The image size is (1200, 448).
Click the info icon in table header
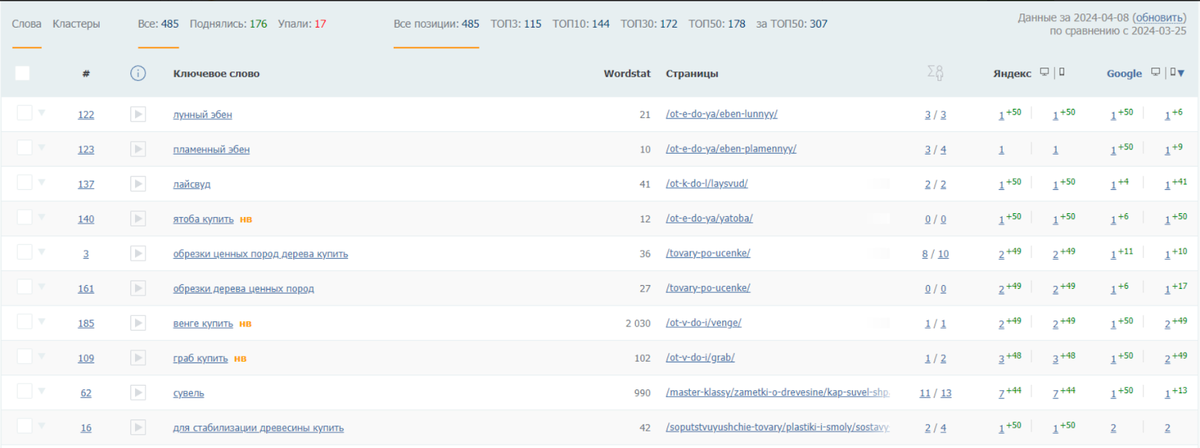(x=139, y=73)
